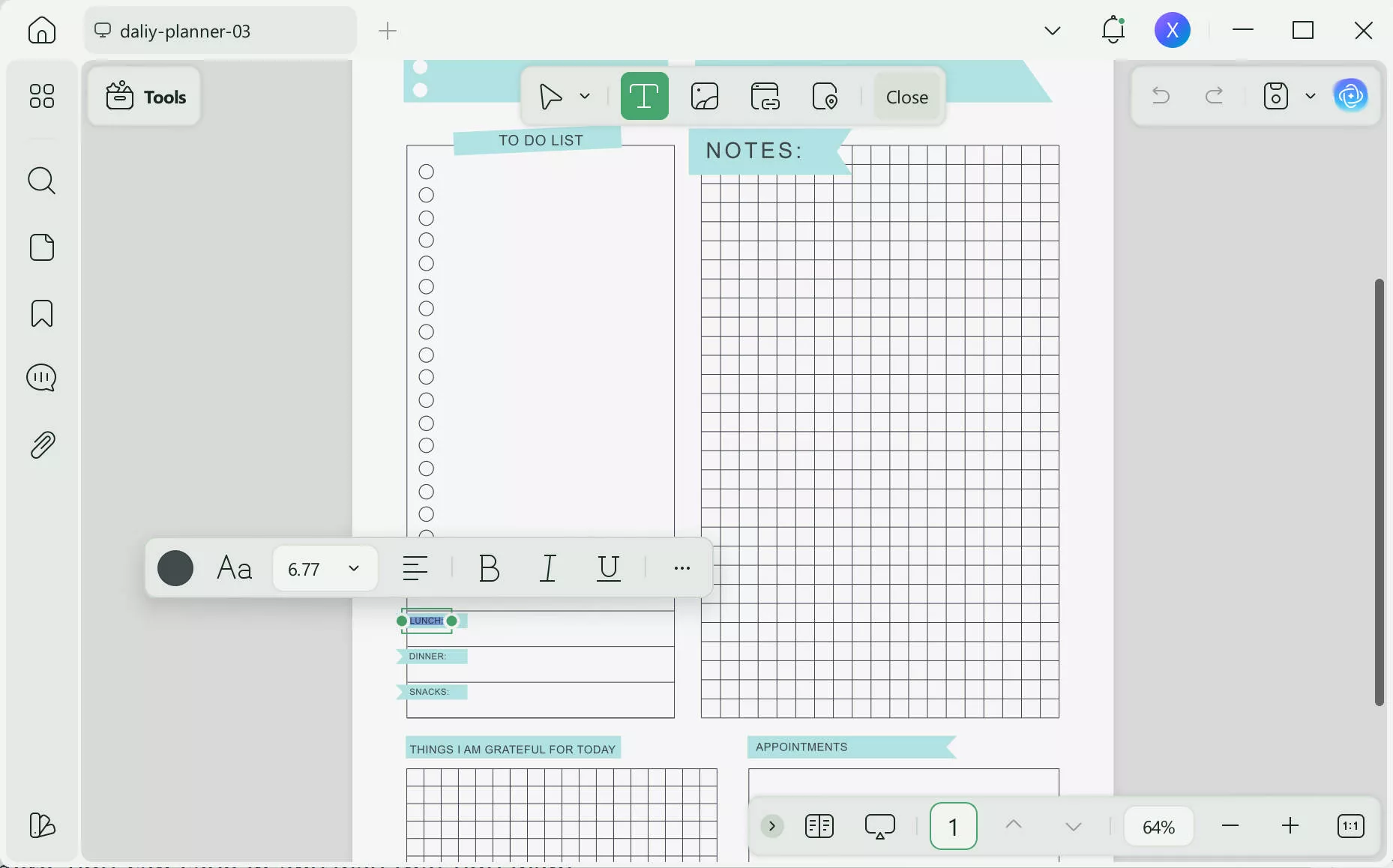Zoom out of the document
Viewport: 1393px width, 868px height.
click(1230, 826)
